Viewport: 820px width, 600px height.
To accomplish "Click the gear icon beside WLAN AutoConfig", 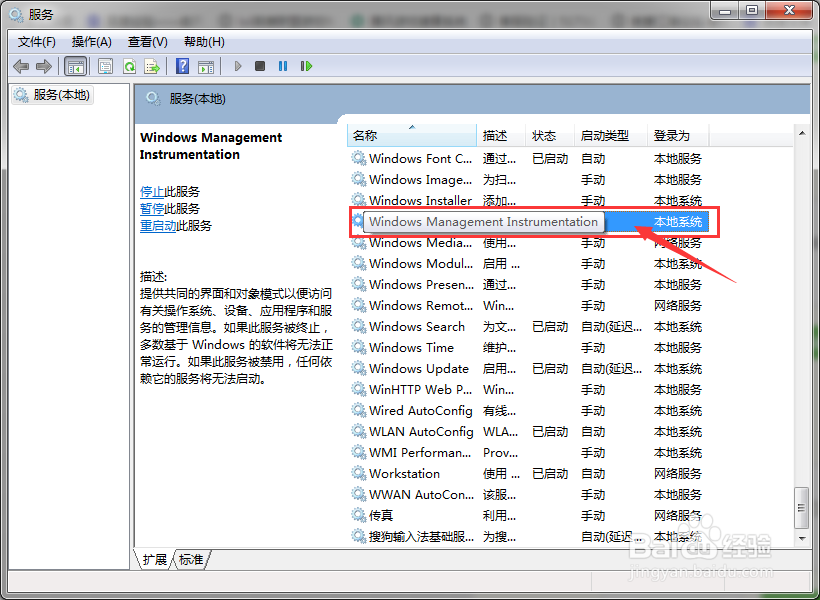I will [358, 432].
